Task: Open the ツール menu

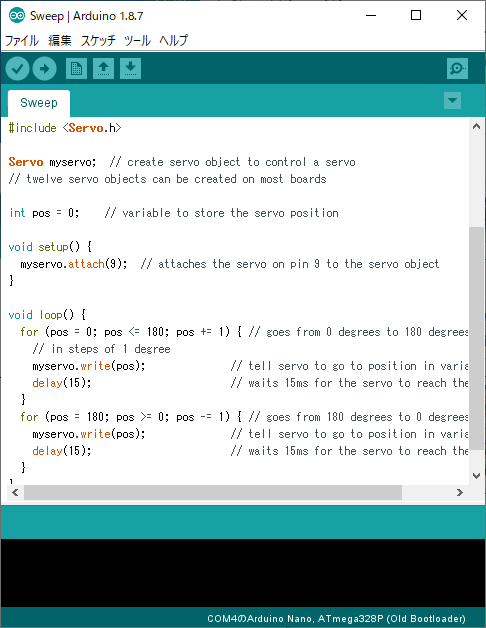Action: pos(137,40)
